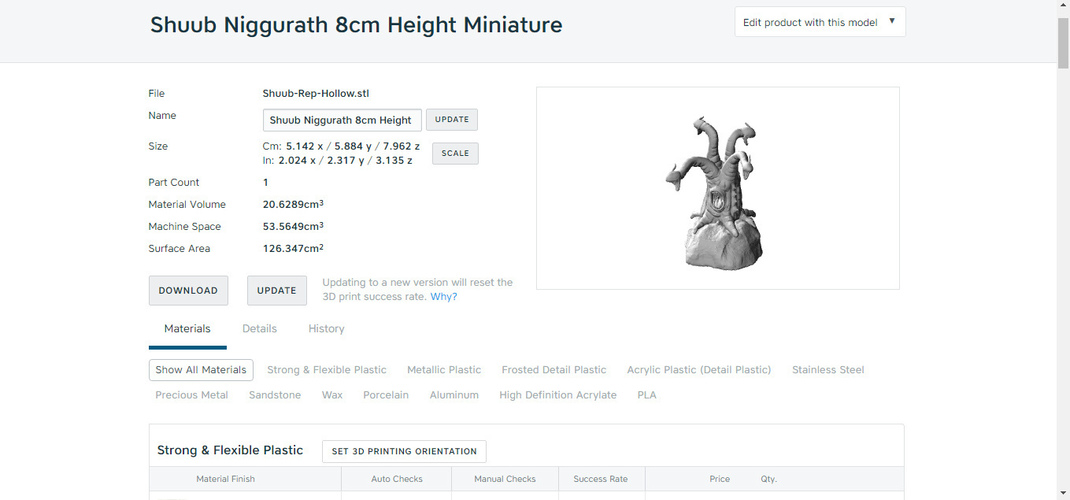Select the Show All Materials filter

(x=201, y=370)
